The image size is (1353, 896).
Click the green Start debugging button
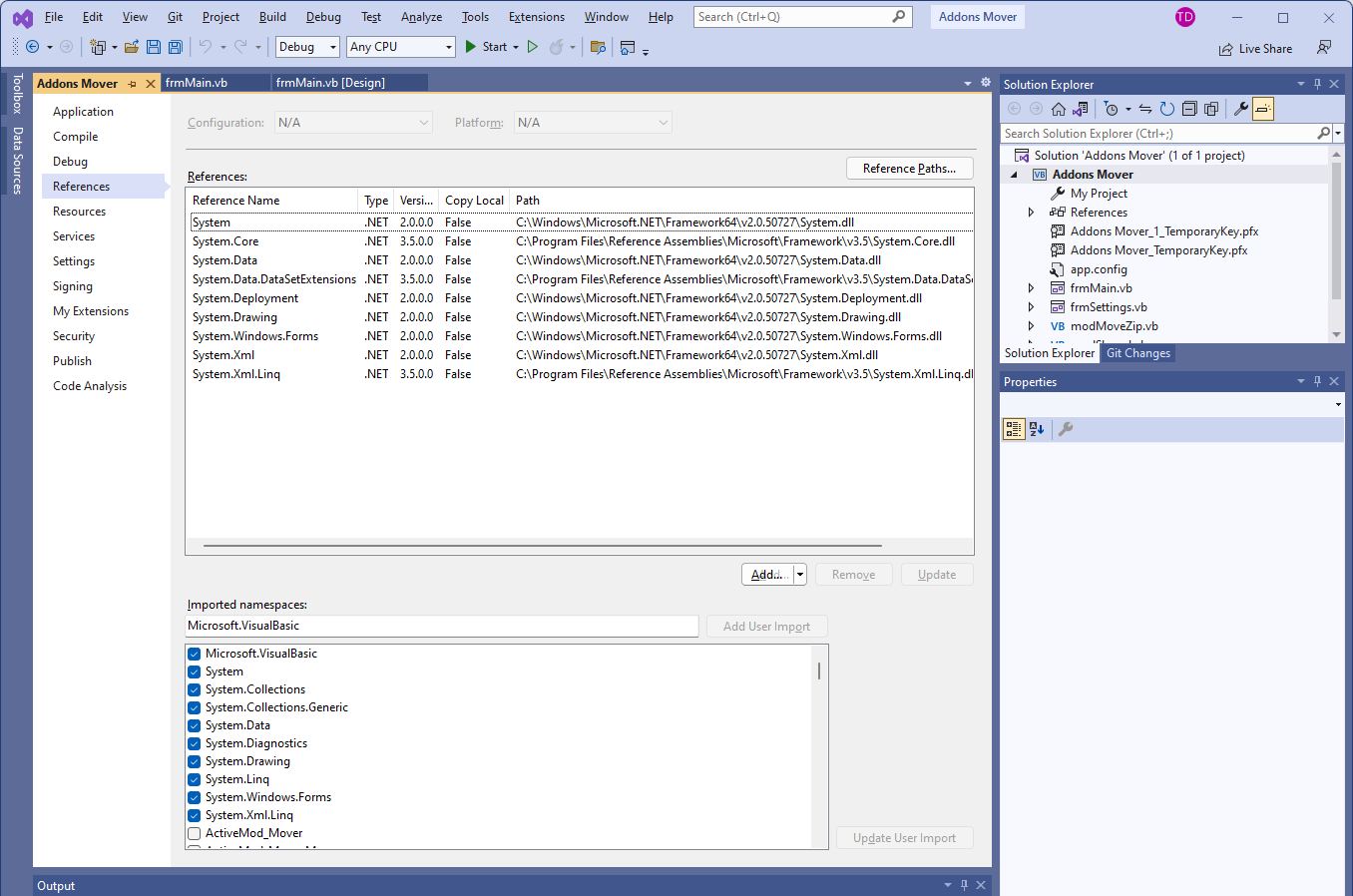[486, 47]
